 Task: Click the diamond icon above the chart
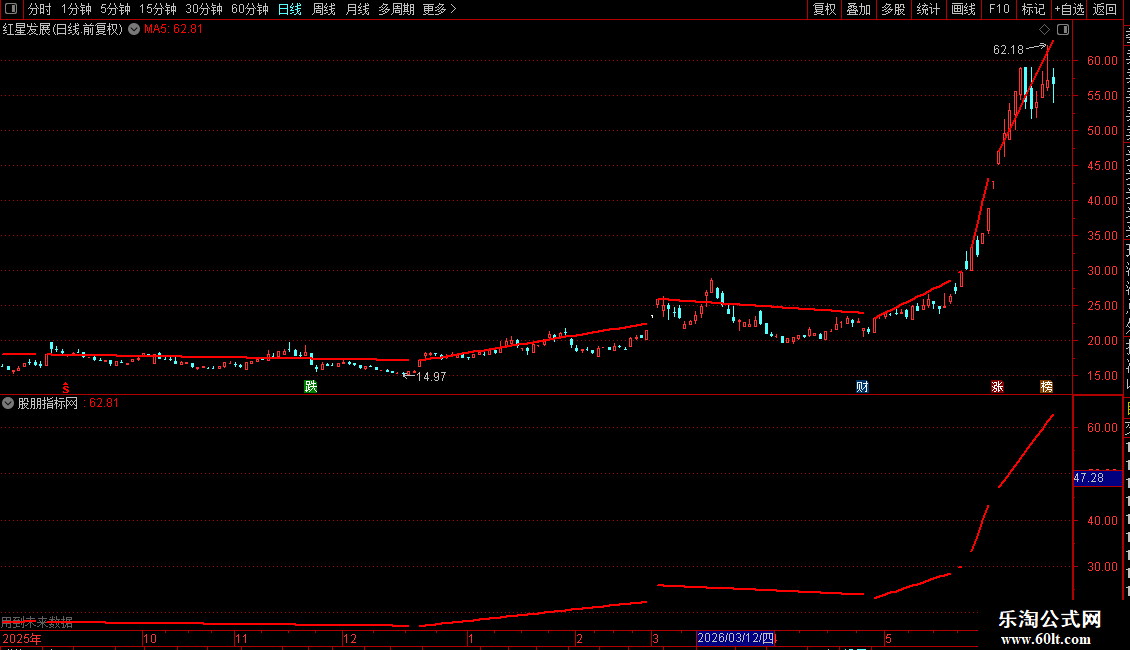coord(1044,30)
